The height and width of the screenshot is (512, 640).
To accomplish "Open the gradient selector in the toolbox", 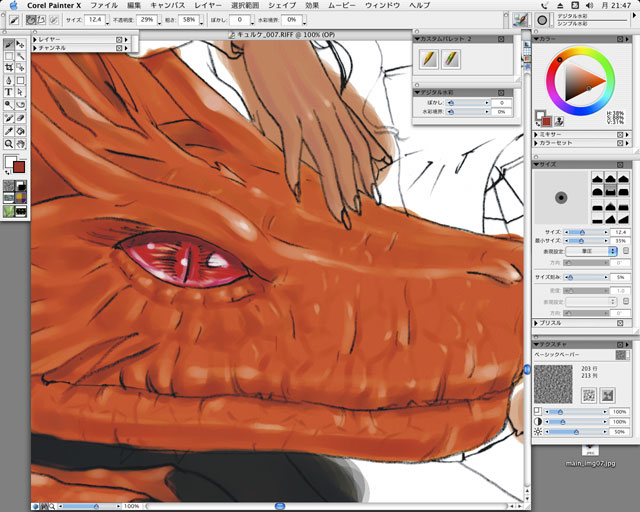I will pos(21,186).
